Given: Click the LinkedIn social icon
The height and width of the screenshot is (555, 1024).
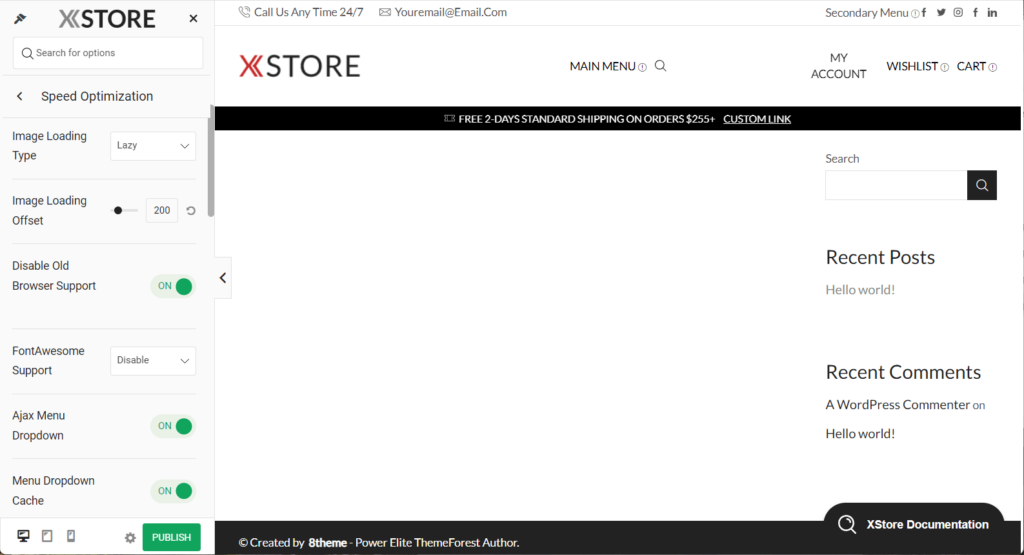Looking at the screenshot, I should 992,12.
